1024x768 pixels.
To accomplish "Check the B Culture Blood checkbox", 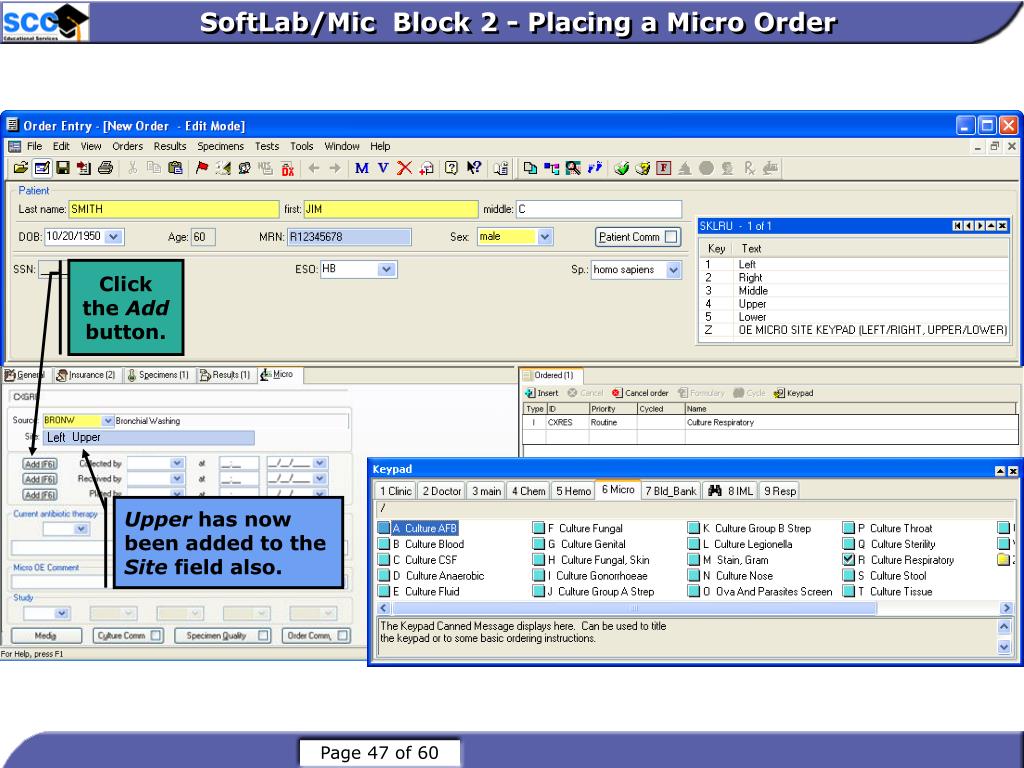I will tap(384, 544).
